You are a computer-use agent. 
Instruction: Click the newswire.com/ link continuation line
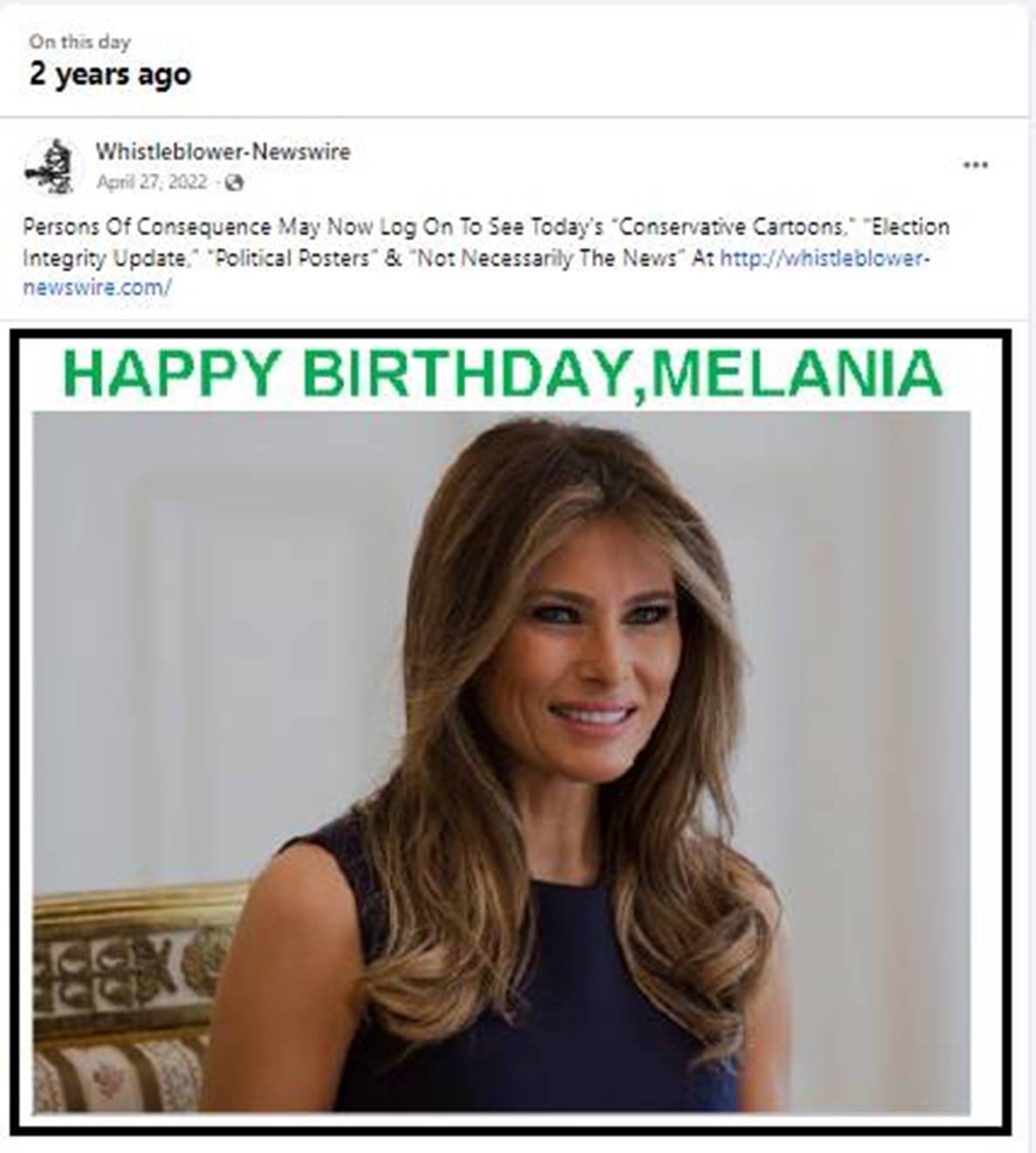[x=97, y=287]
